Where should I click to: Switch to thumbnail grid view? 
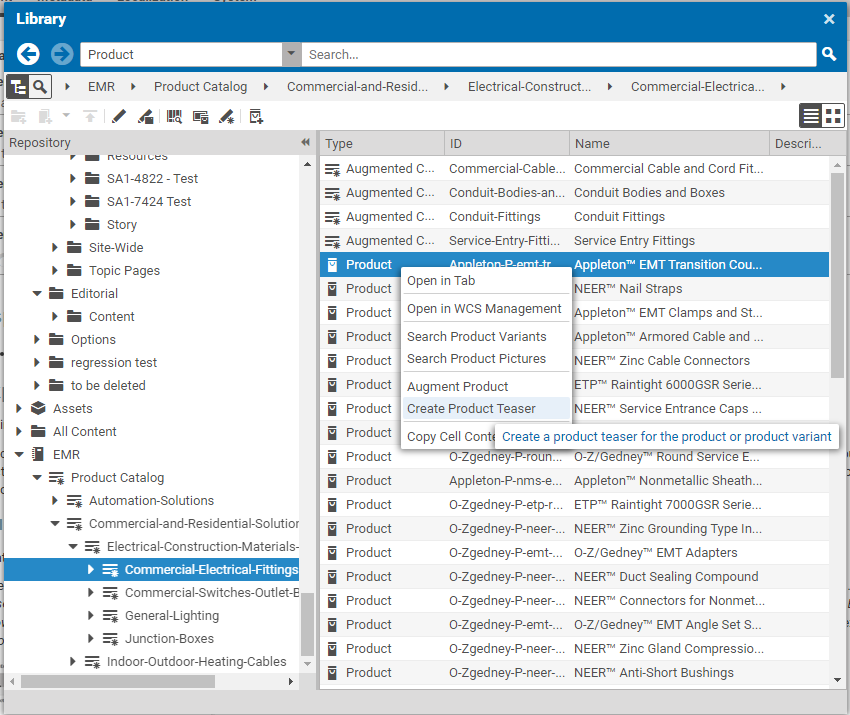tap(833, 115)
